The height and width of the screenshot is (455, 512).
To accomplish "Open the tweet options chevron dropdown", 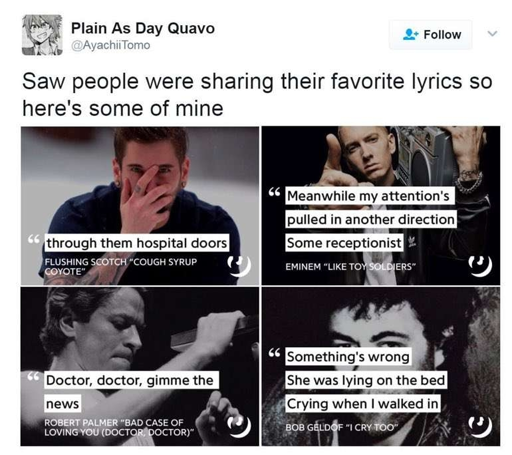I will point(492,34).
